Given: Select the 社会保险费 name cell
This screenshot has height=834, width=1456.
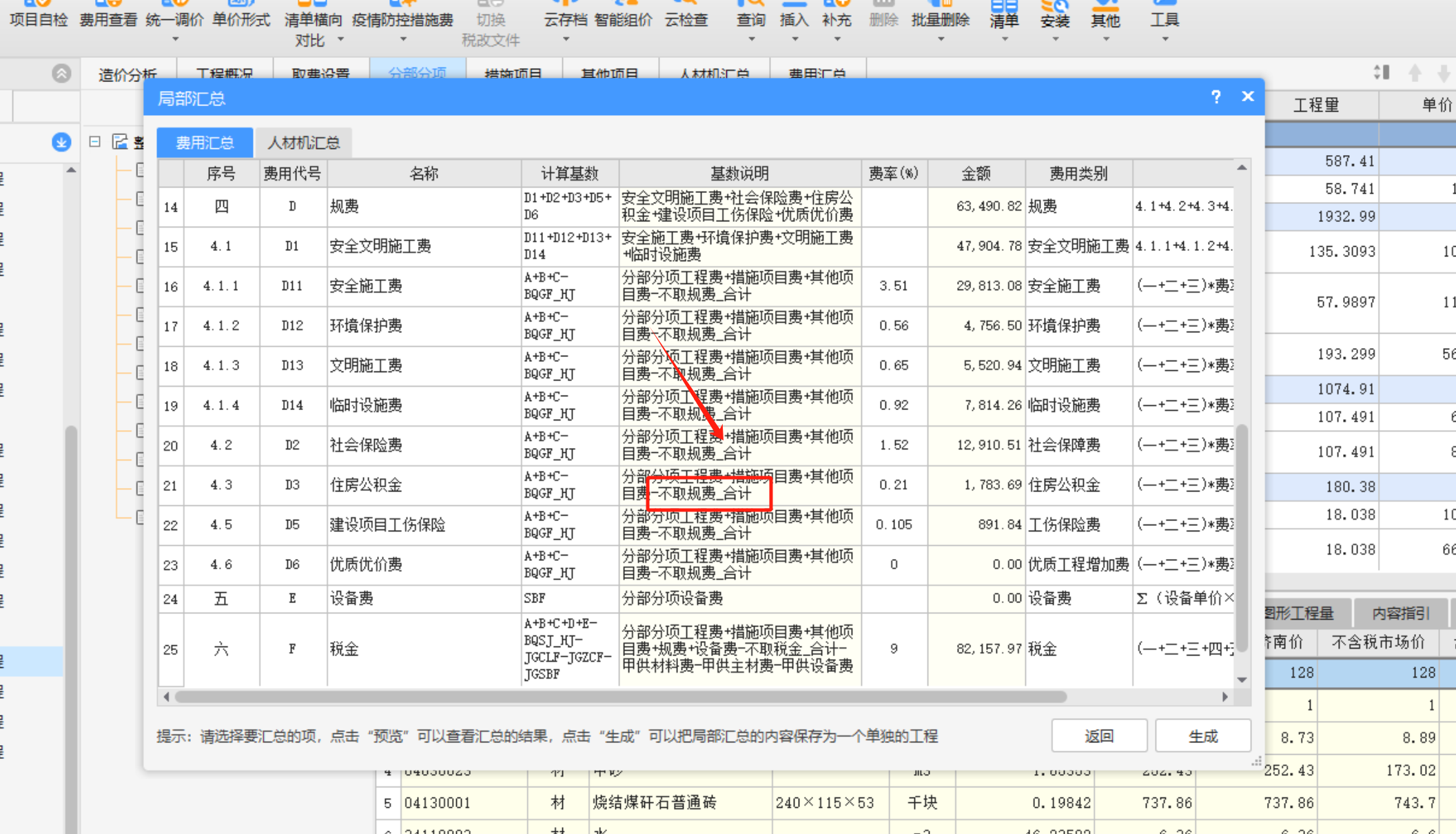Looking at the screenshot, I should click(x=424, y=445).
